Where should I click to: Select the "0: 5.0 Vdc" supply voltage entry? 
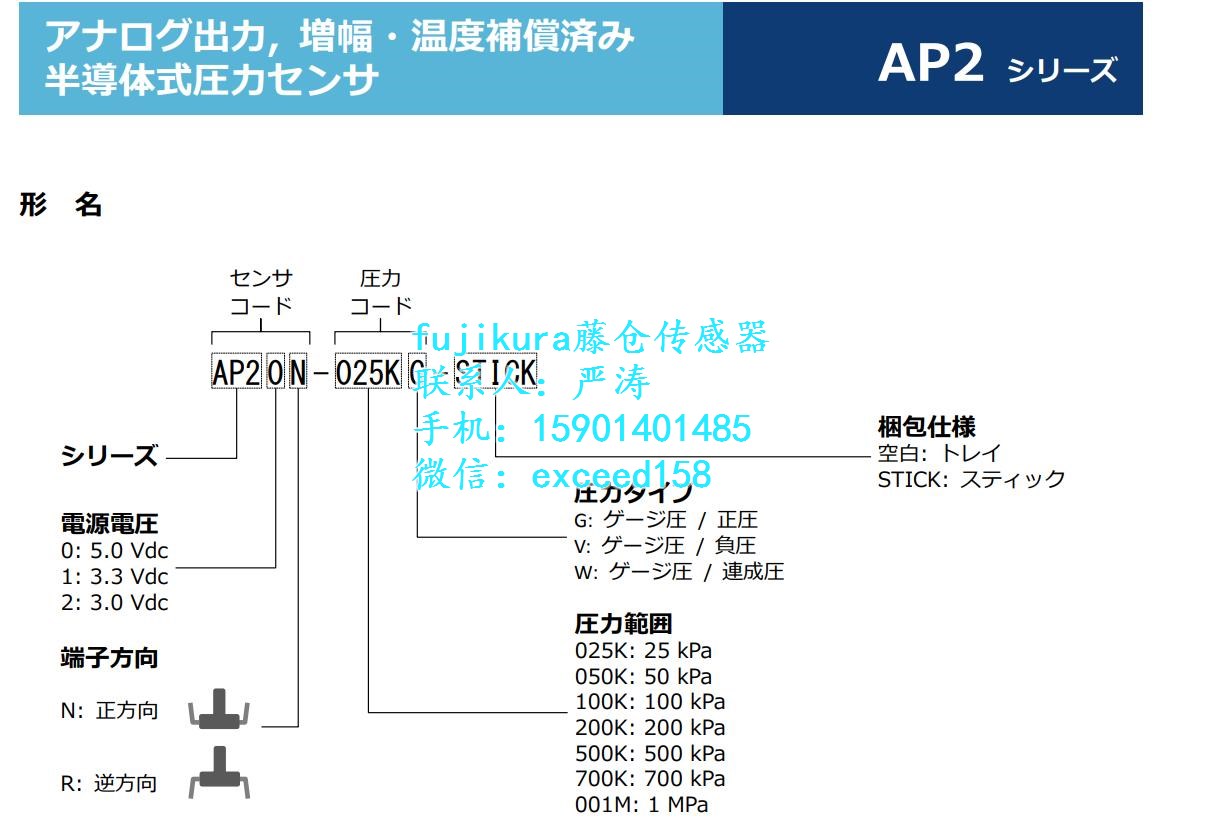115,551
